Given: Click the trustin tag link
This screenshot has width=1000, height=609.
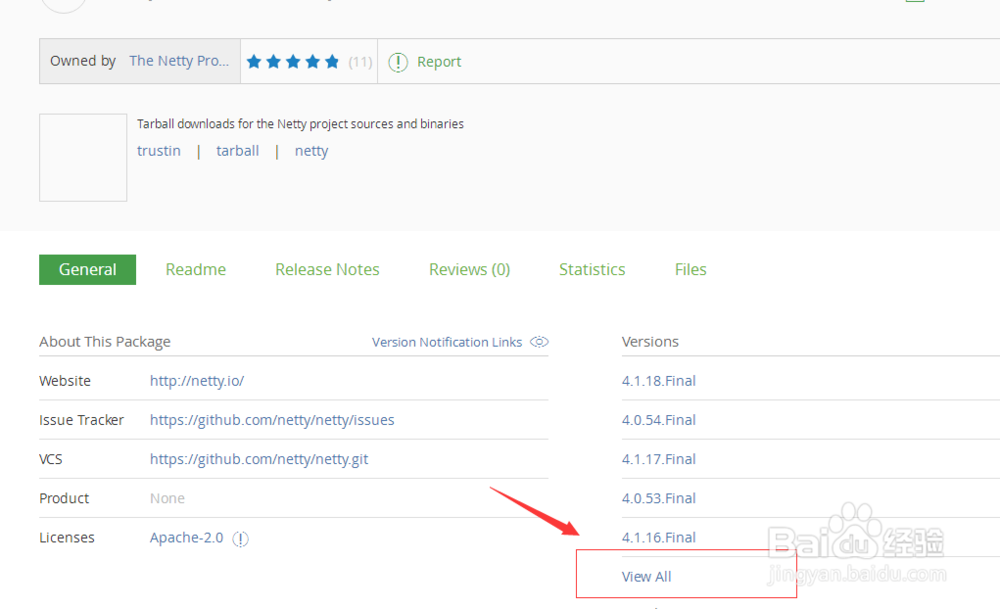Looking at the screenshot, I should click(159, 151).
